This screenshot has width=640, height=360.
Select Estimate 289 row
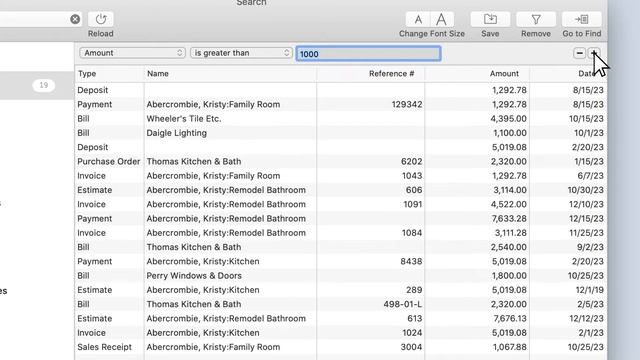pos(341,290)
